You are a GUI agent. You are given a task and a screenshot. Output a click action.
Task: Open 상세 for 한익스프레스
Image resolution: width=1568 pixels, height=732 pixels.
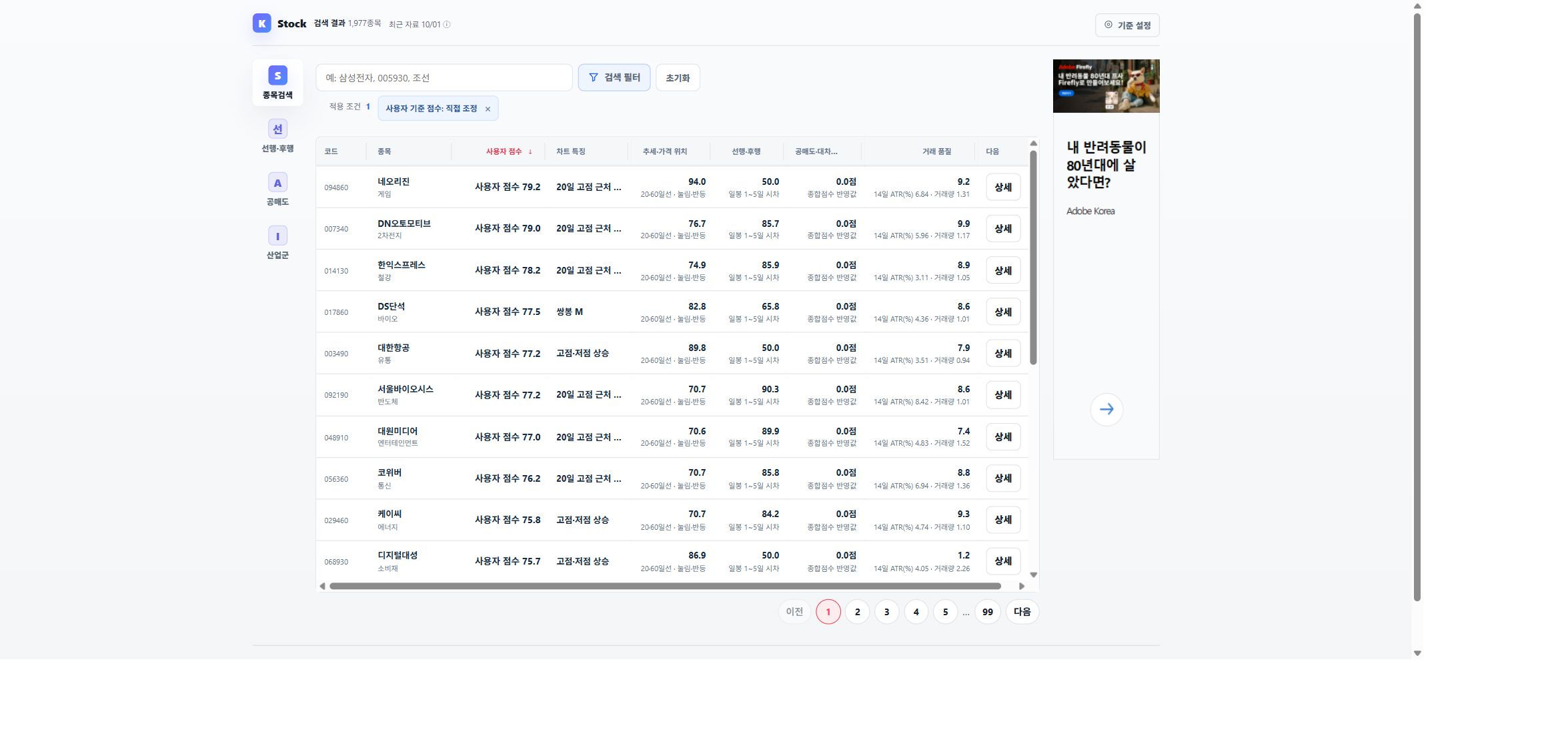point(1003,270)
